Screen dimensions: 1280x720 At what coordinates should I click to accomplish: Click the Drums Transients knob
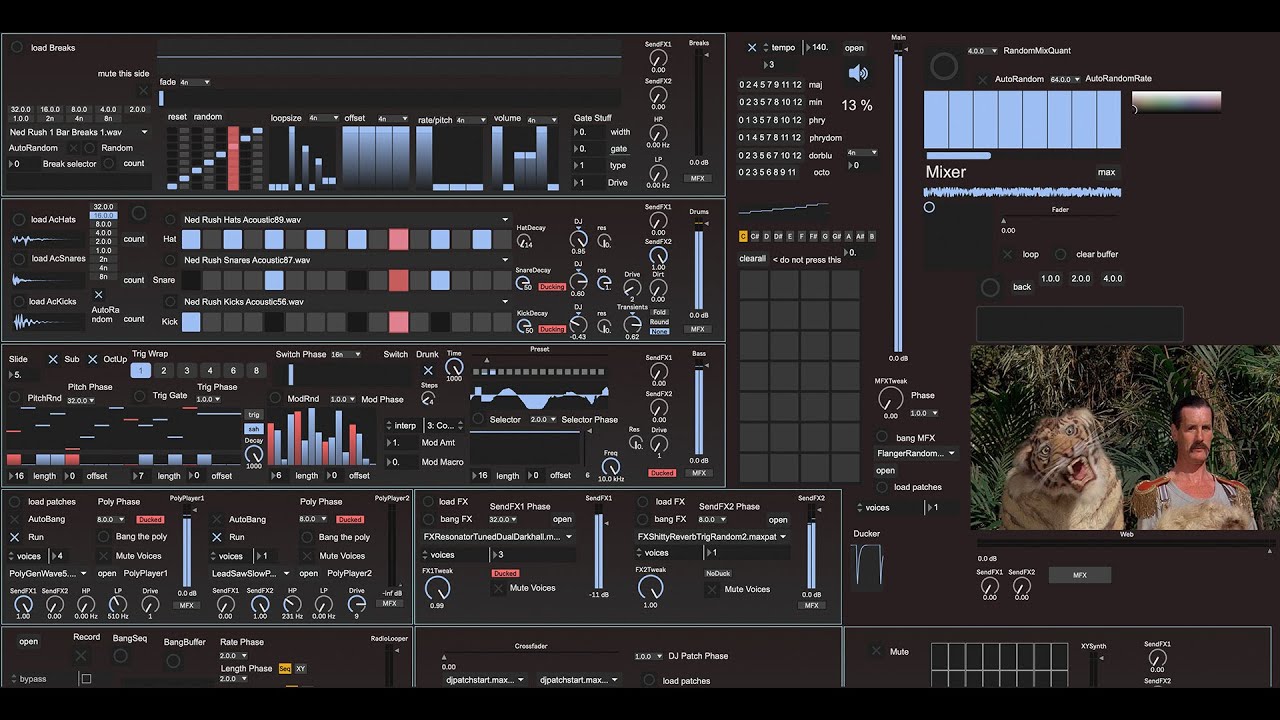(x=632, y=325)
